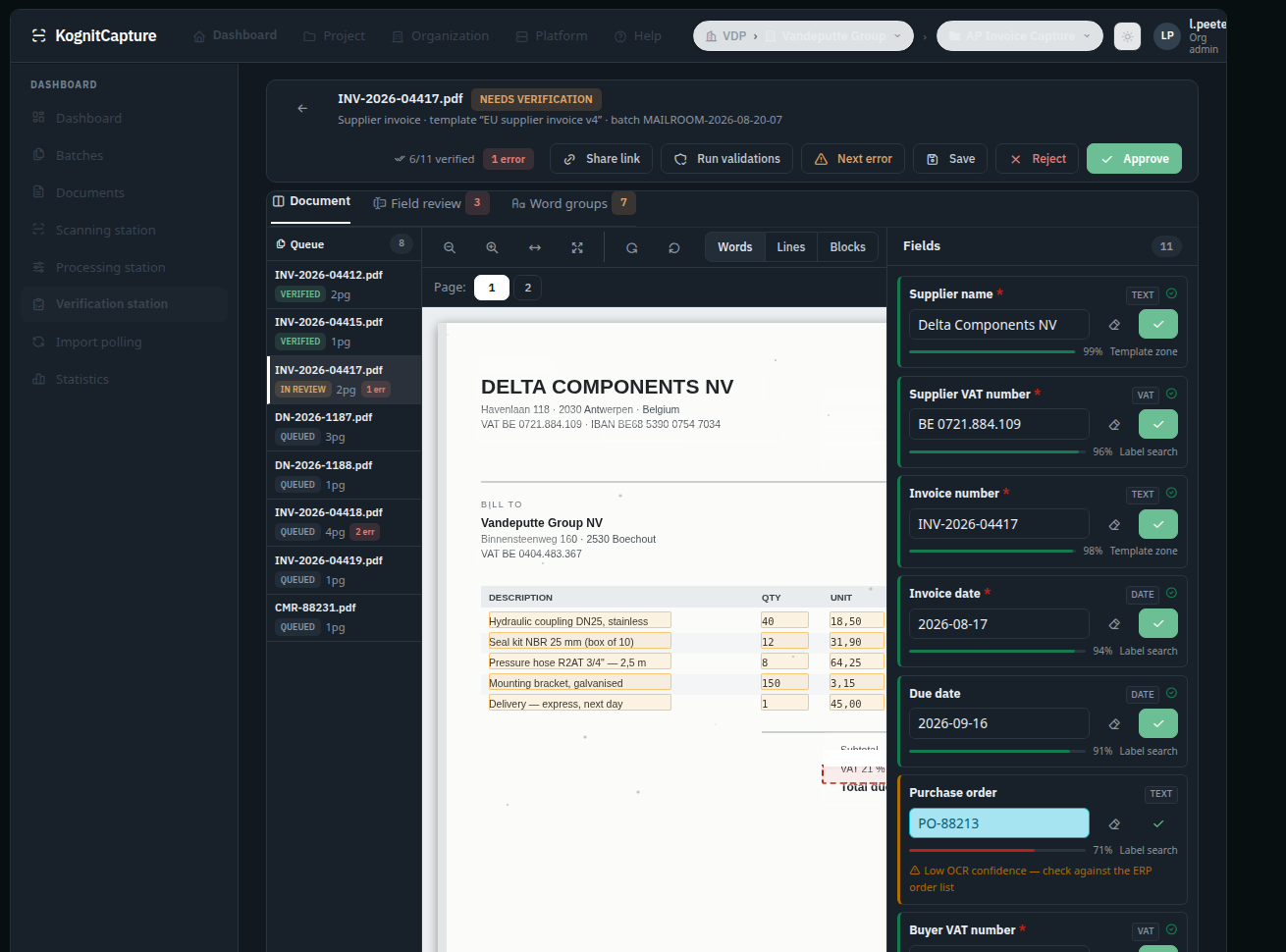This screenshot has height=952, width=1286.
Task: Open Scanning station in the sidebar
Action: (124, 230)
